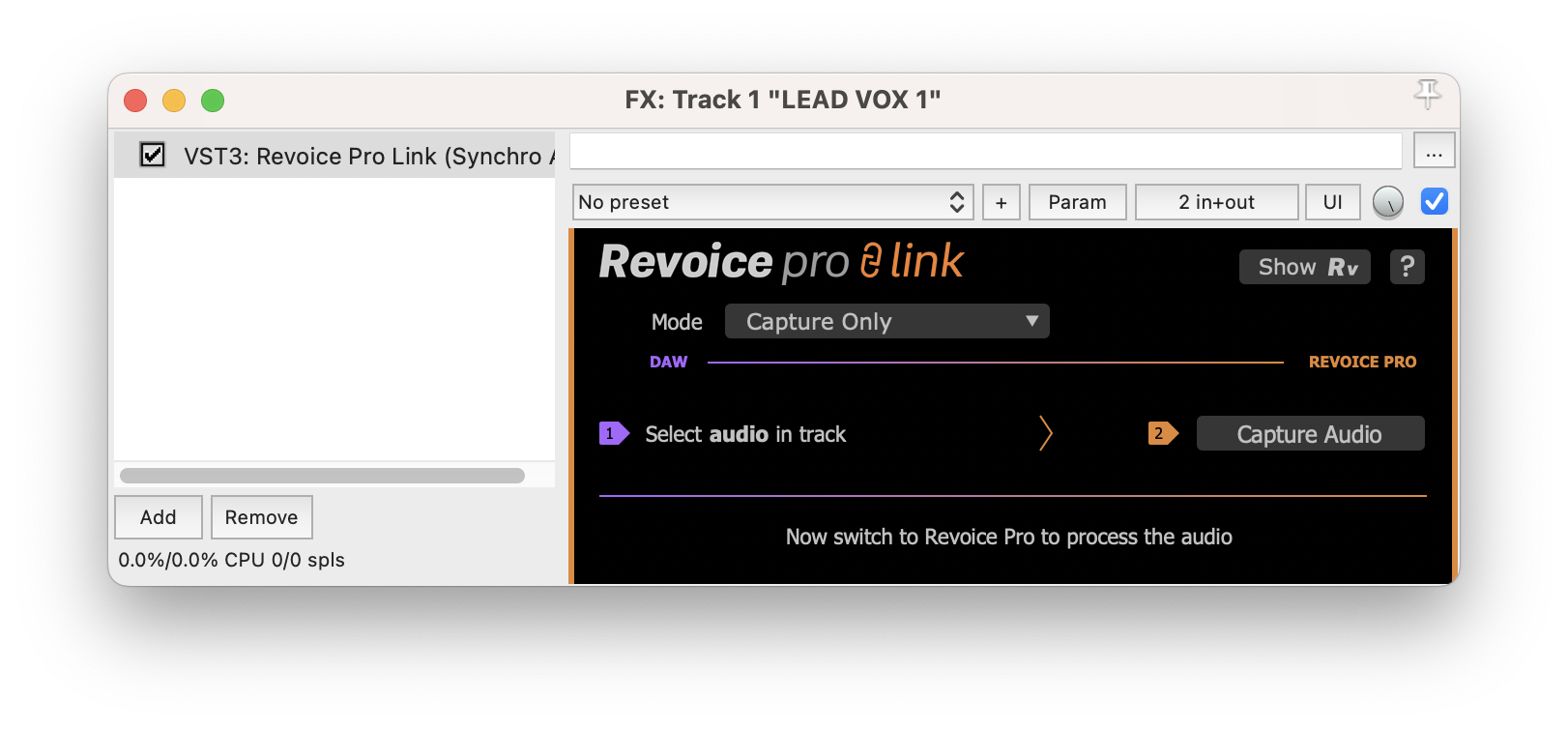The image size is (1568, 729).
Task: Click the orange step 2 marker
Action: pyautogui.click(x=1163, y=434)
